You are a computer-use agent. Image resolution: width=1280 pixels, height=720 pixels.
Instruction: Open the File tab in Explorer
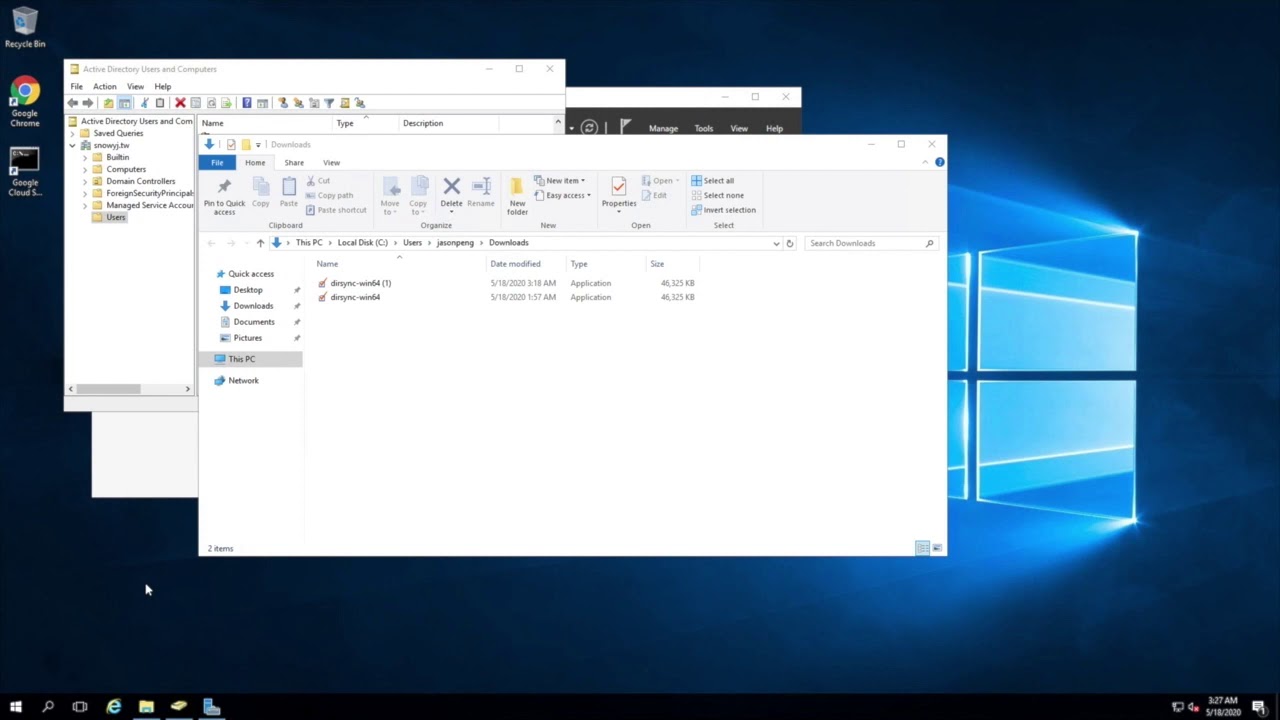217,162
